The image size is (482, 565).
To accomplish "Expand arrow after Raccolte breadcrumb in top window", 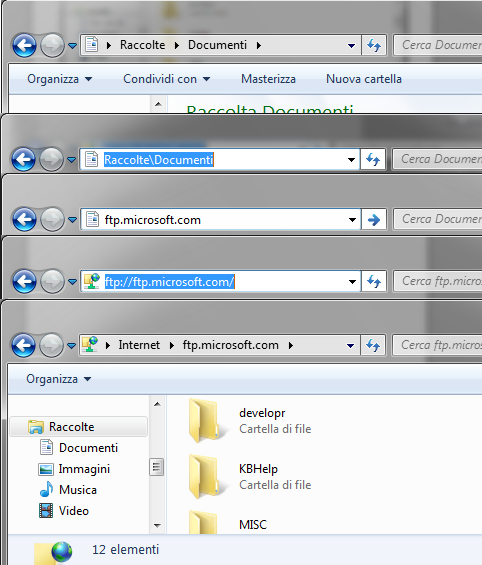I will tap(177, 45).
